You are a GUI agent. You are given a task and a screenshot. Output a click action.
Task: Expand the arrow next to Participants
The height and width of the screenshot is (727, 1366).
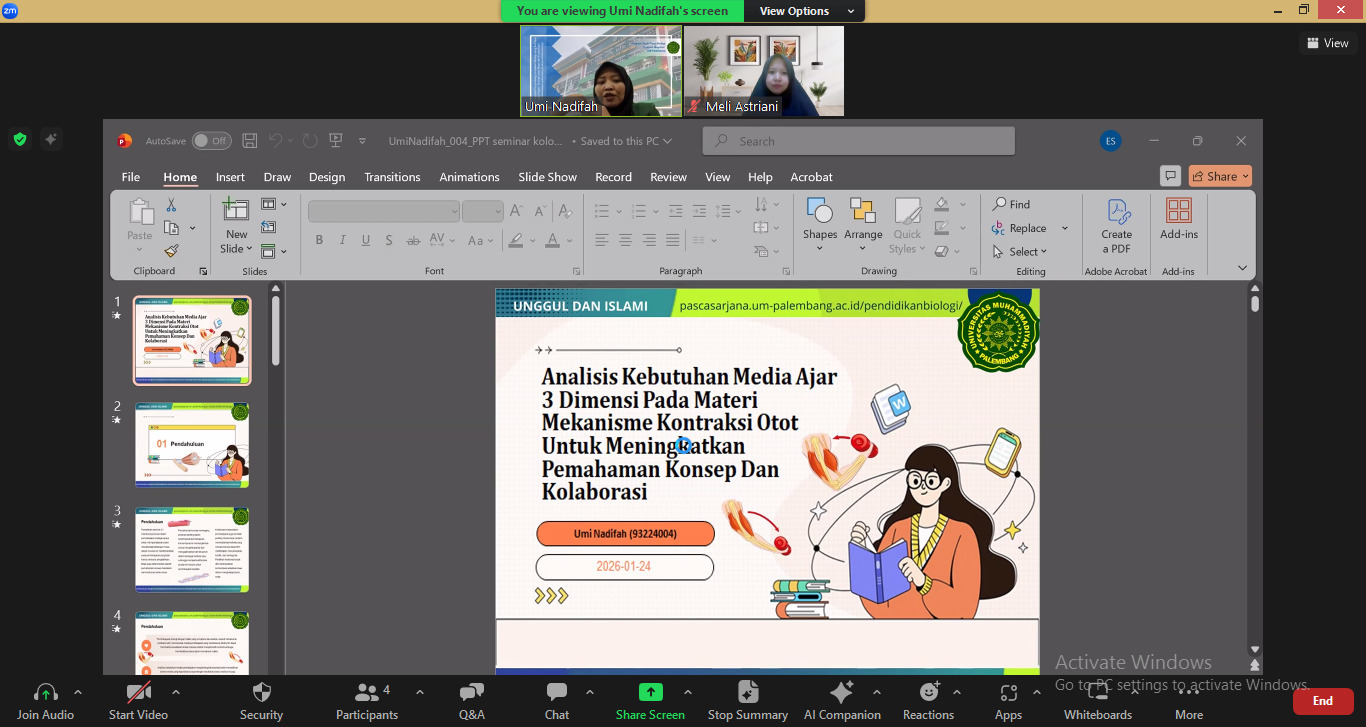coord(419,692)
